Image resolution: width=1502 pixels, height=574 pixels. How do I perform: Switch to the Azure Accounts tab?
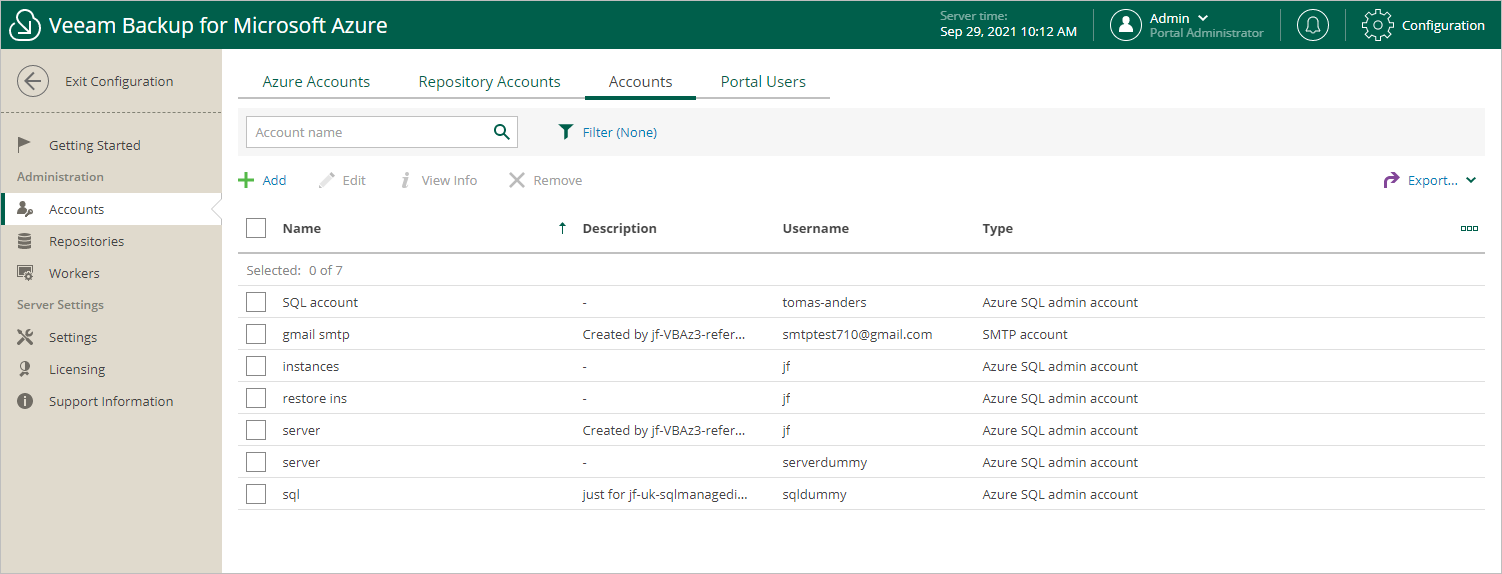pos(316,82)
